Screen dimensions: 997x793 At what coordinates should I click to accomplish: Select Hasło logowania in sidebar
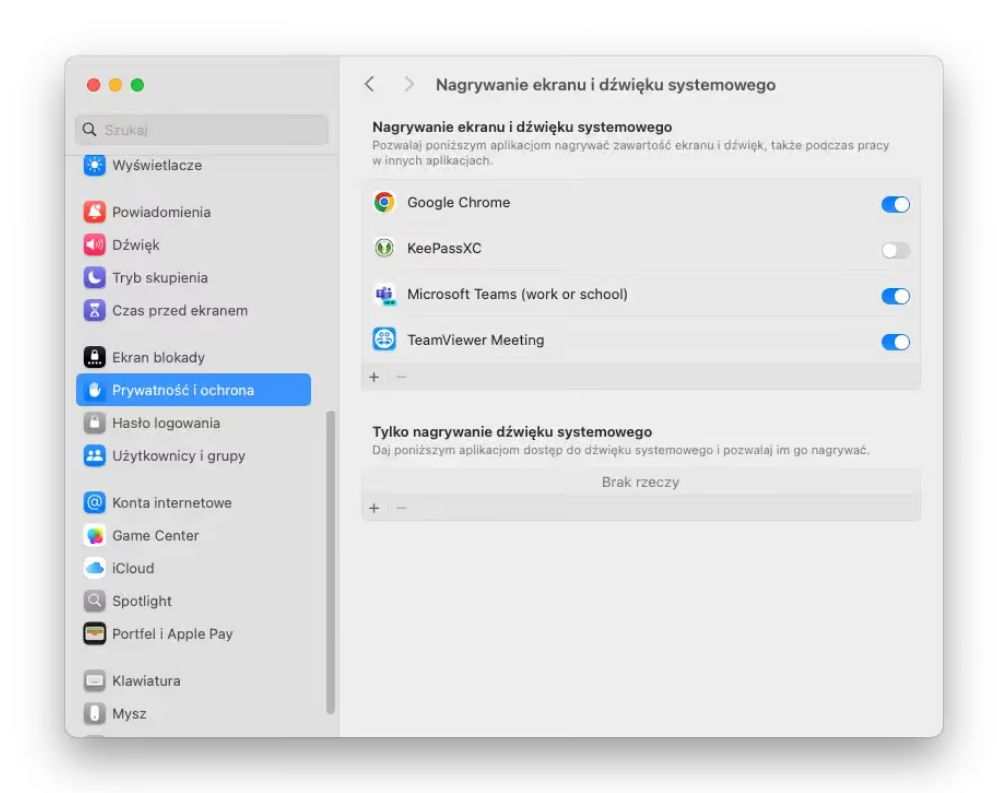[165, 423]
